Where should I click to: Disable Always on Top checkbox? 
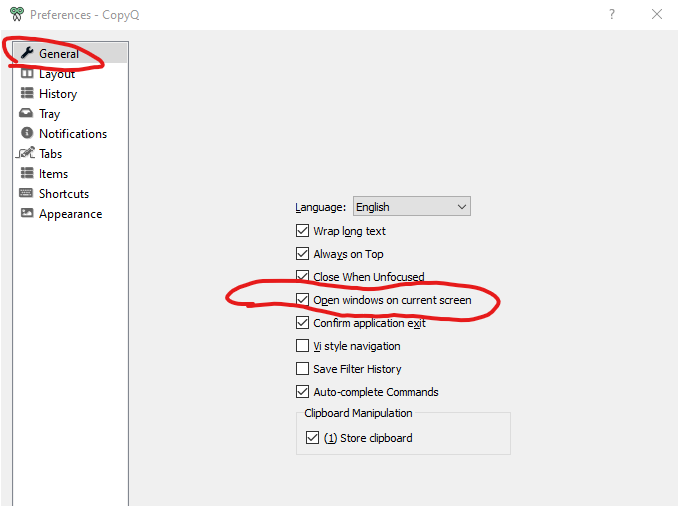pos(302,253)
